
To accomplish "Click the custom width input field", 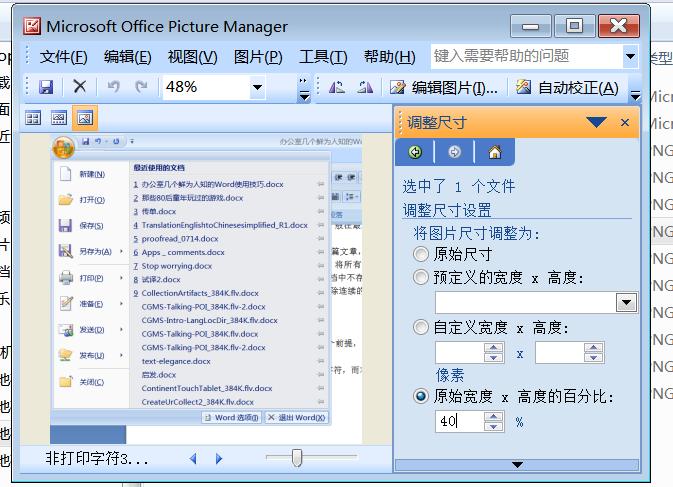I will [459, 353].
